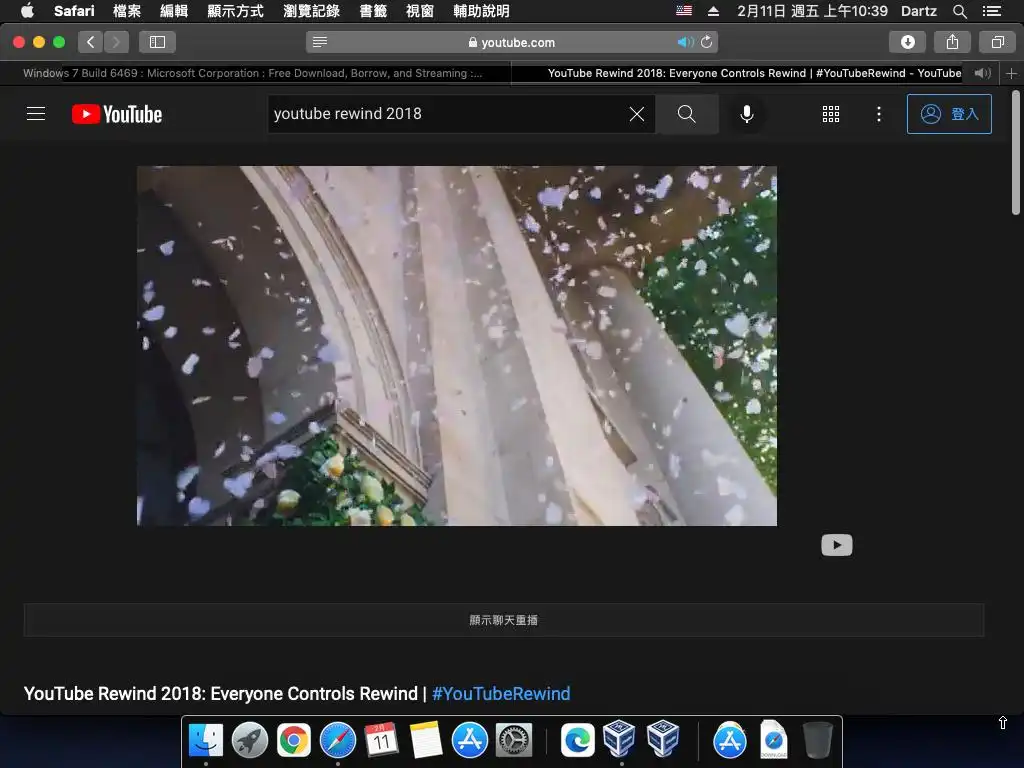This screenshot has width=1024, height=768.
Task: Open the input source flag menu
Action: coord(684,10)
